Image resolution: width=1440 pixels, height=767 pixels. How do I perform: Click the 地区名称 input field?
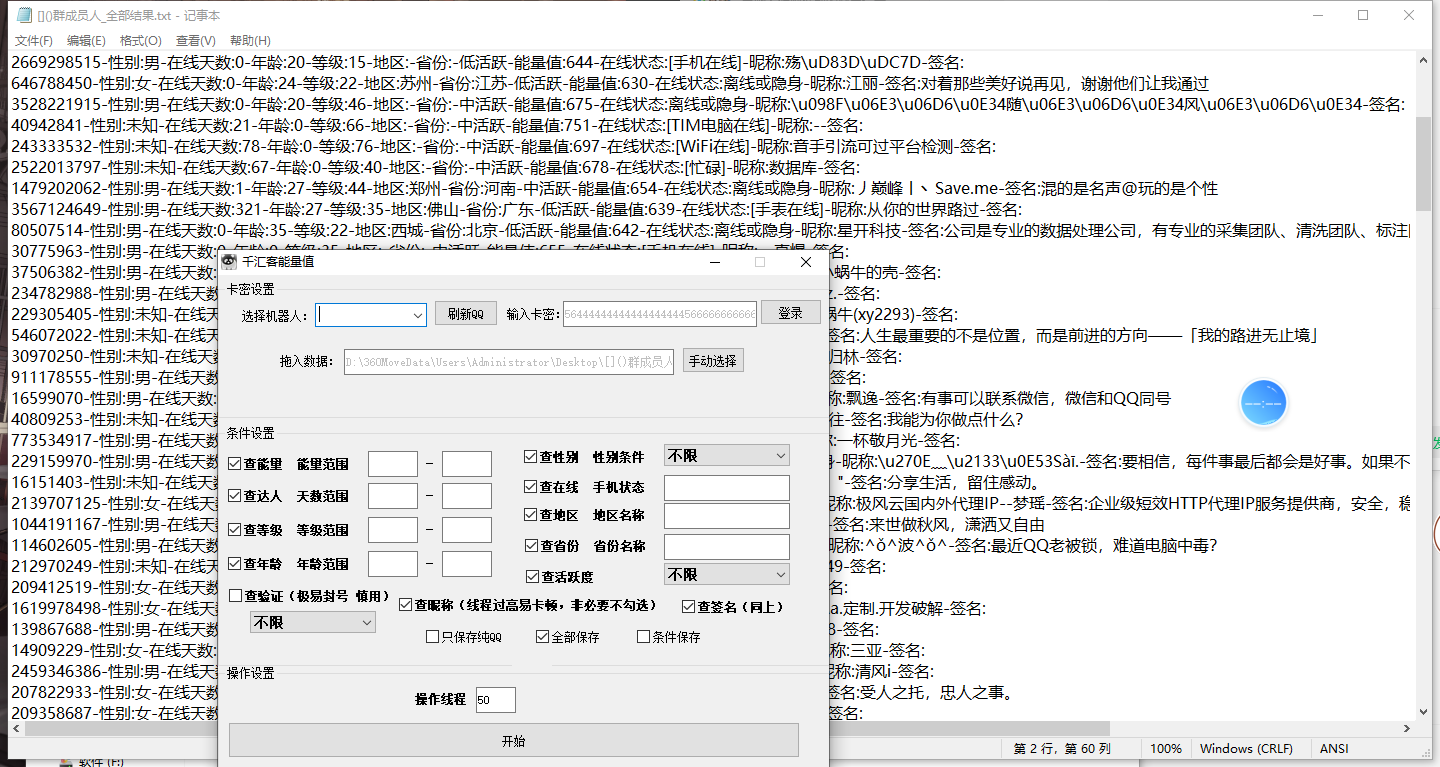tap(727, 516)
